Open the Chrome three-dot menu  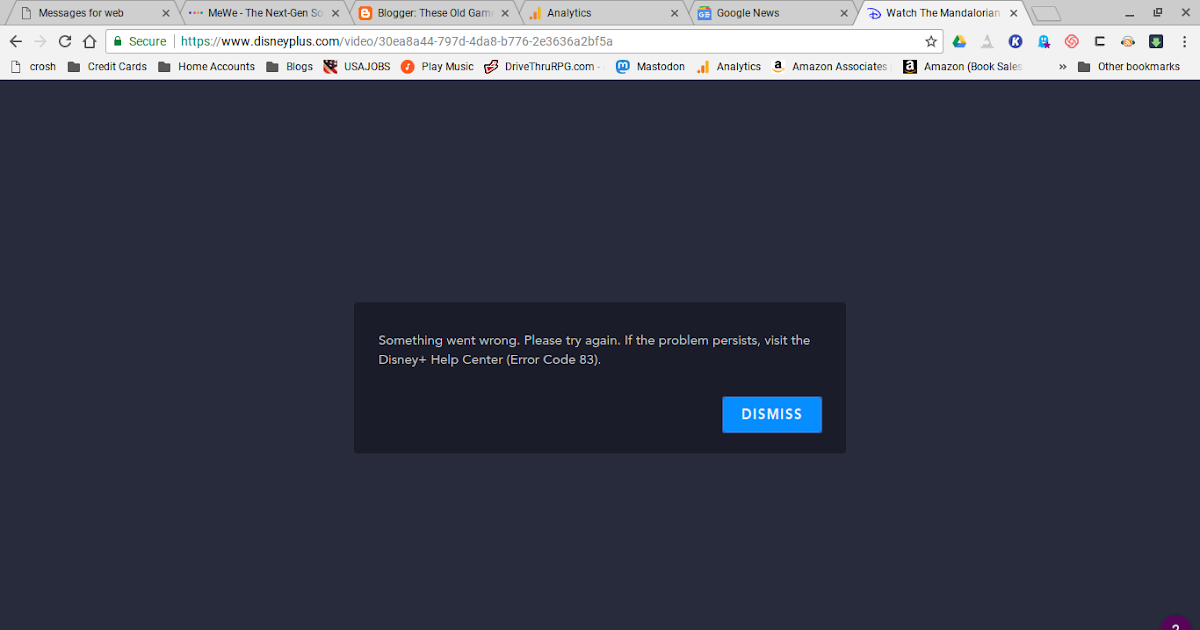click(1184, 42)
